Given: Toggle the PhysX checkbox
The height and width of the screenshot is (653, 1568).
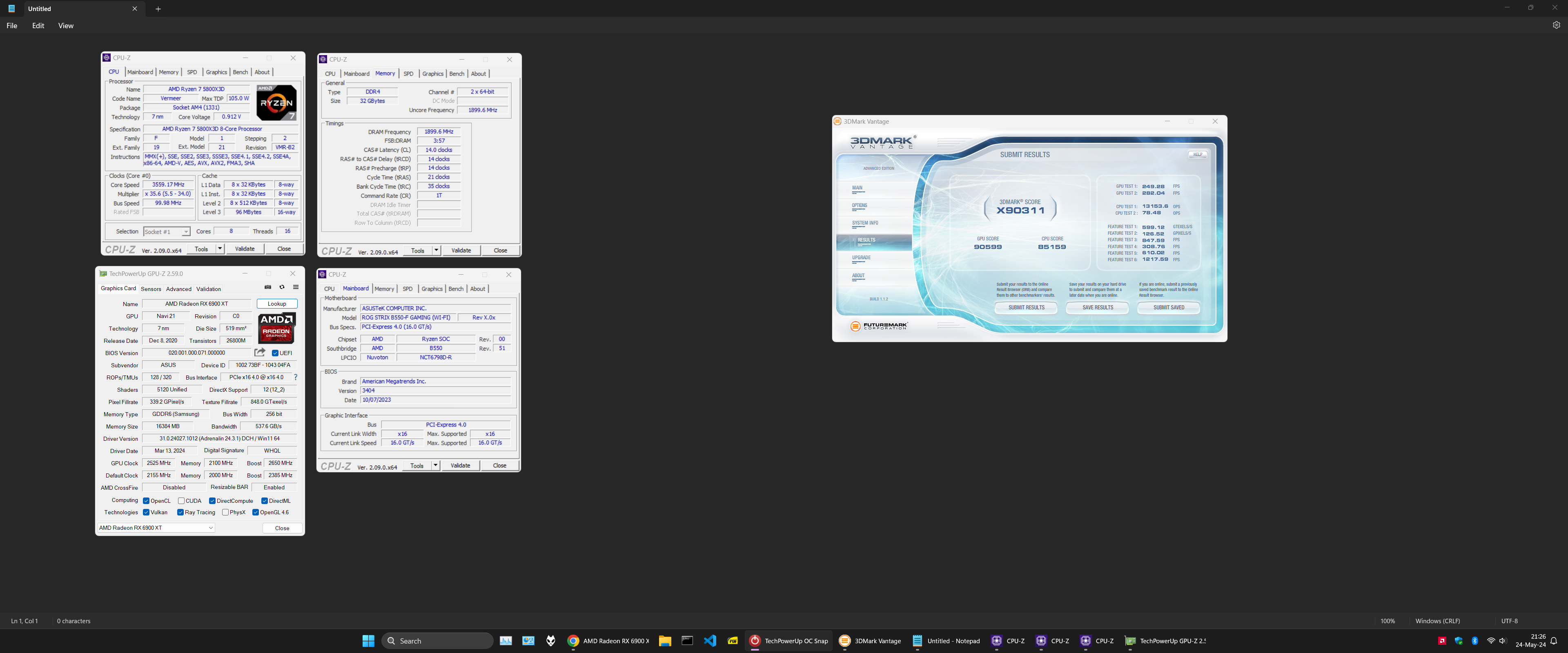Looking at the screenshot, I should coord(225,513).
